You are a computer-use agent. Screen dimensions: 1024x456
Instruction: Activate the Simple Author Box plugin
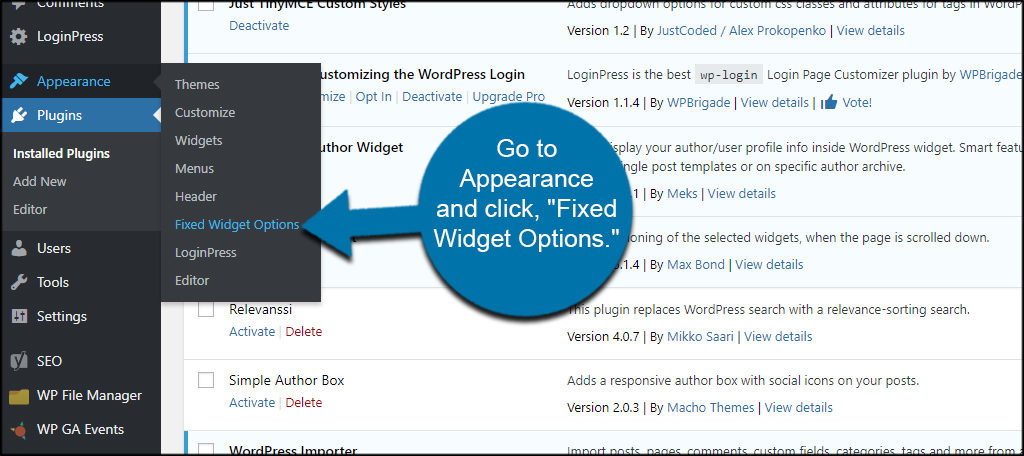click(x=252, y=402)
